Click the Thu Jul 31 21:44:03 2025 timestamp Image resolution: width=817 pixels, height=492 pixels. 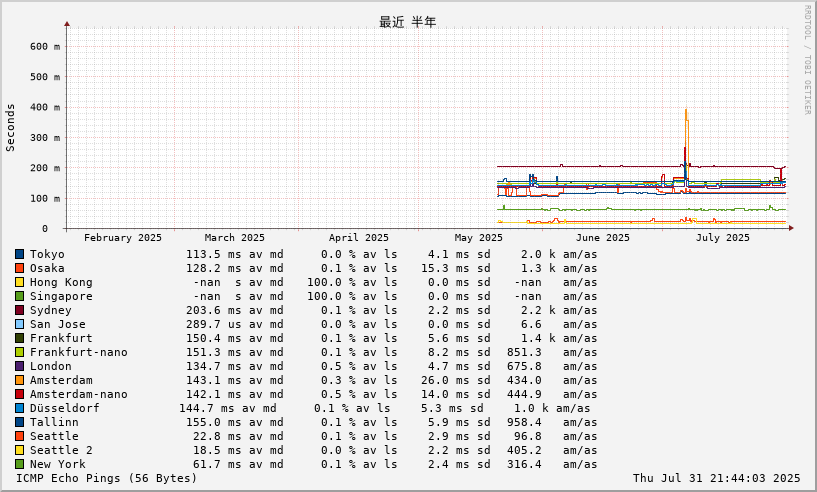(x=716, y=478)
